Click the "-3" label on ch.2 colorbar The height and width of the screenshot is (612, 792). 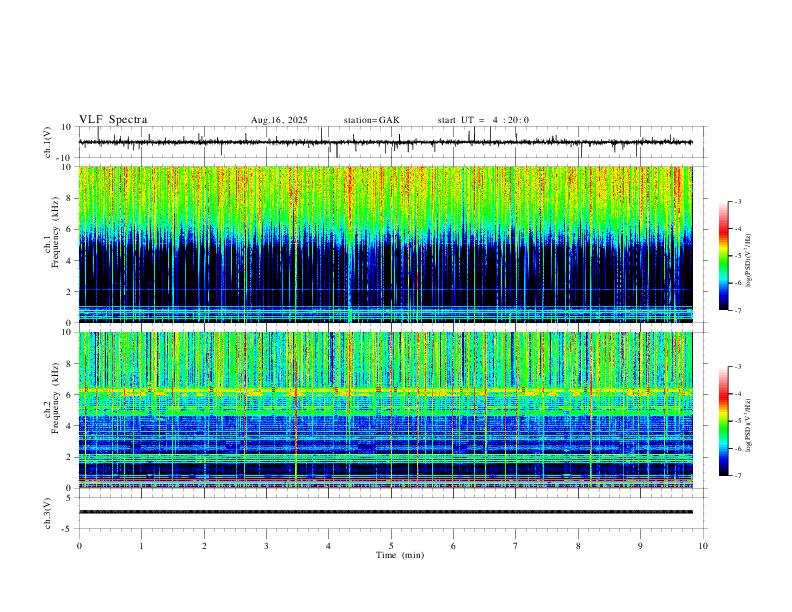pyautogui.click(x=738, y=367)
